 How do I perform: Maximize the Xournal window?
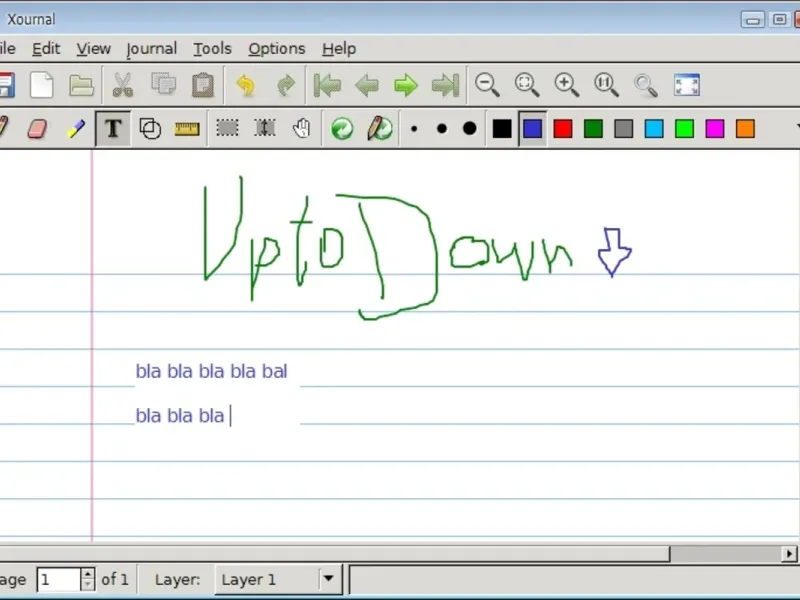coord(779,19)
